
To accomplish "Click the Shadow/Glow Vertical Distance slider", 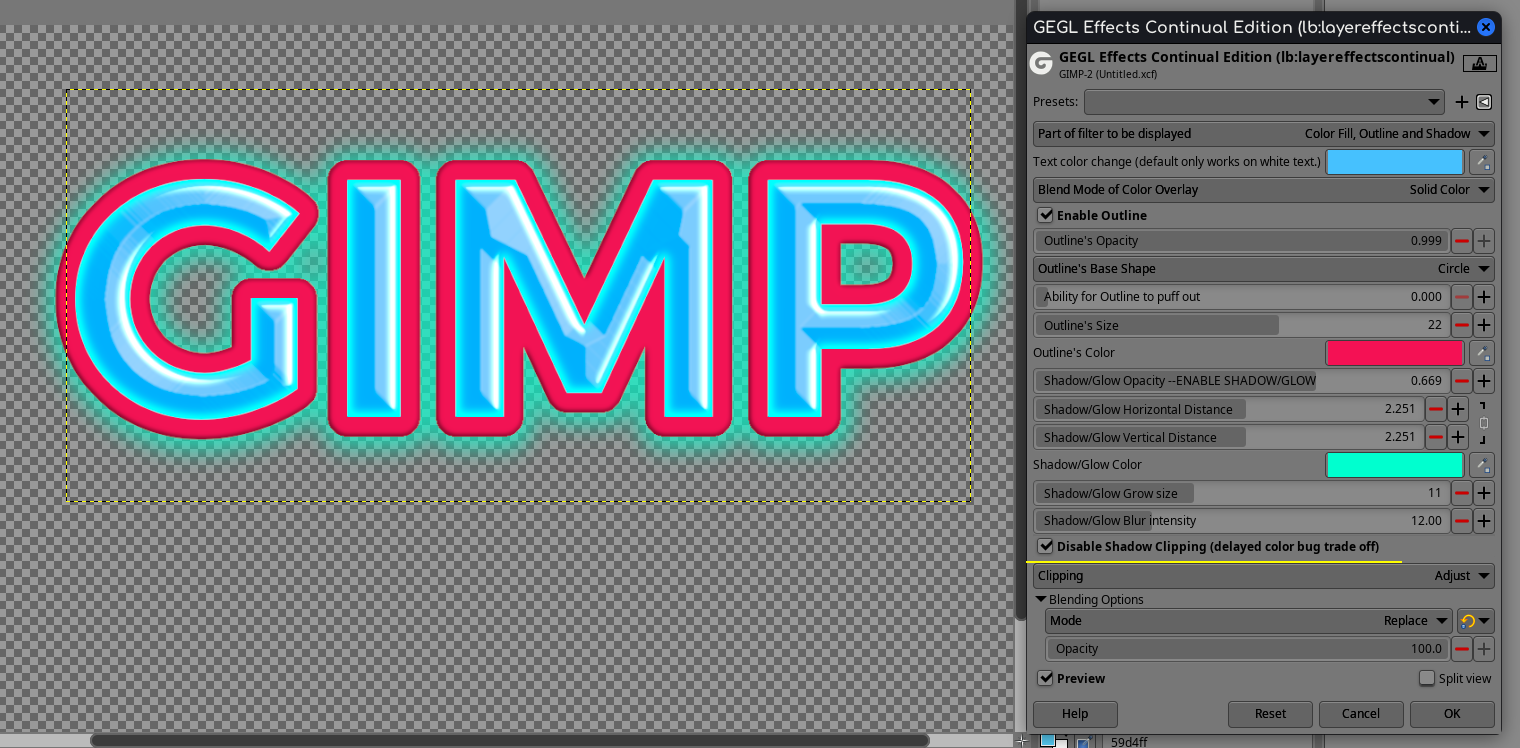I will pos(1228,437).
